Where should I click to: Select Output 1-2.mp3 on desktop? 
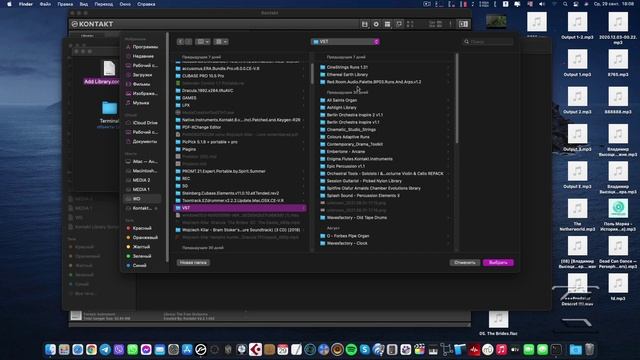[x=577, y=26]
